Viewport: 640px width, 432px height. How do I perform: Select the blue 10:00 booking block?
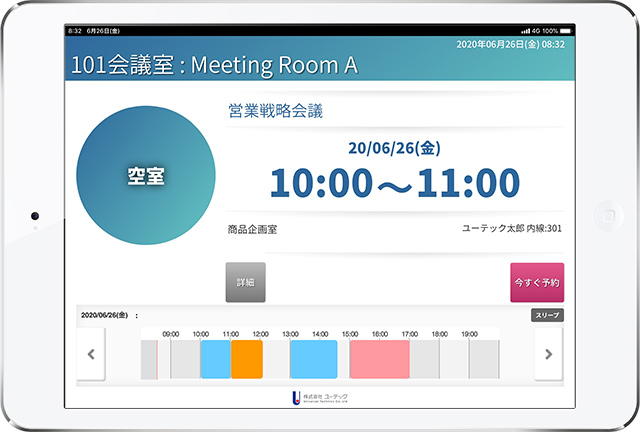click(215, 359)
